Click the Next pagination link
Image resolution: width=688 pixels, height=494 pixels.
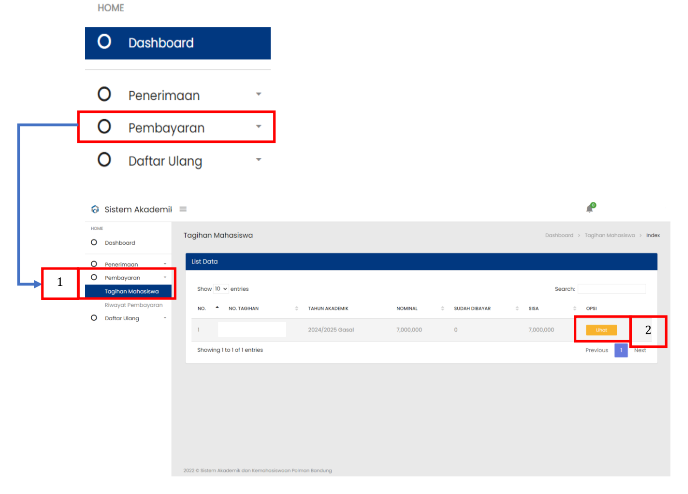click(x=639, y=350)
